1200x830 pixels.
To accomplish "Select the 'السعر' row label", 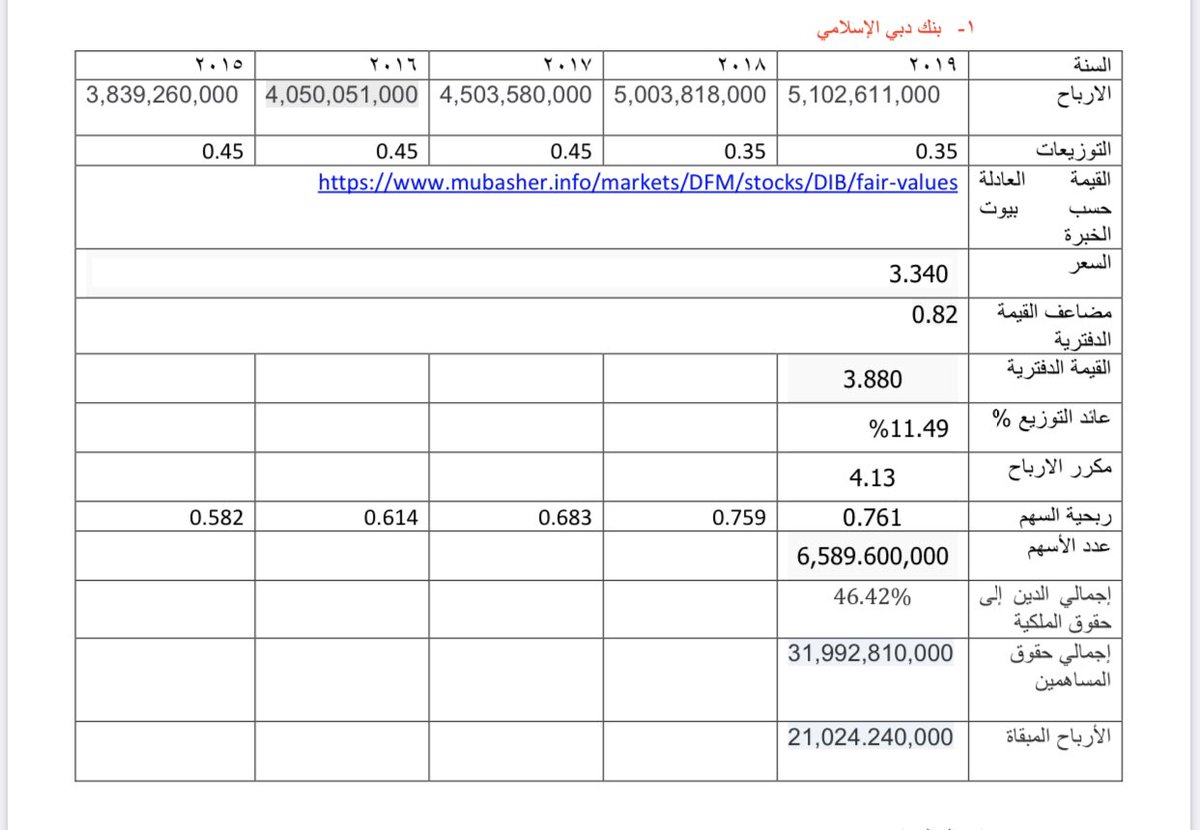I will (x=1089, y=263).
